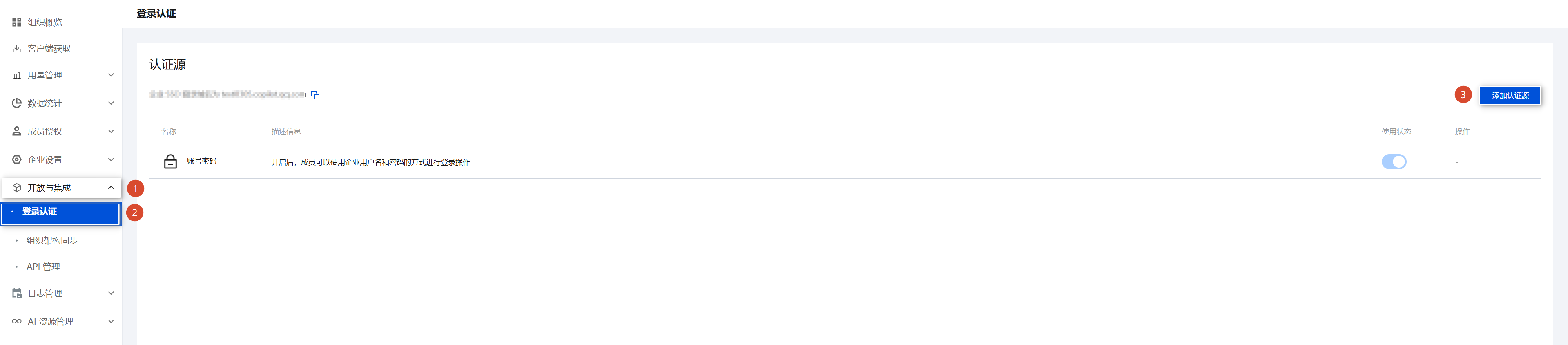This screenshot has width=1568, height=345.
Task: Open the API 管理 submenu item
Action: [x=43, y=267]
